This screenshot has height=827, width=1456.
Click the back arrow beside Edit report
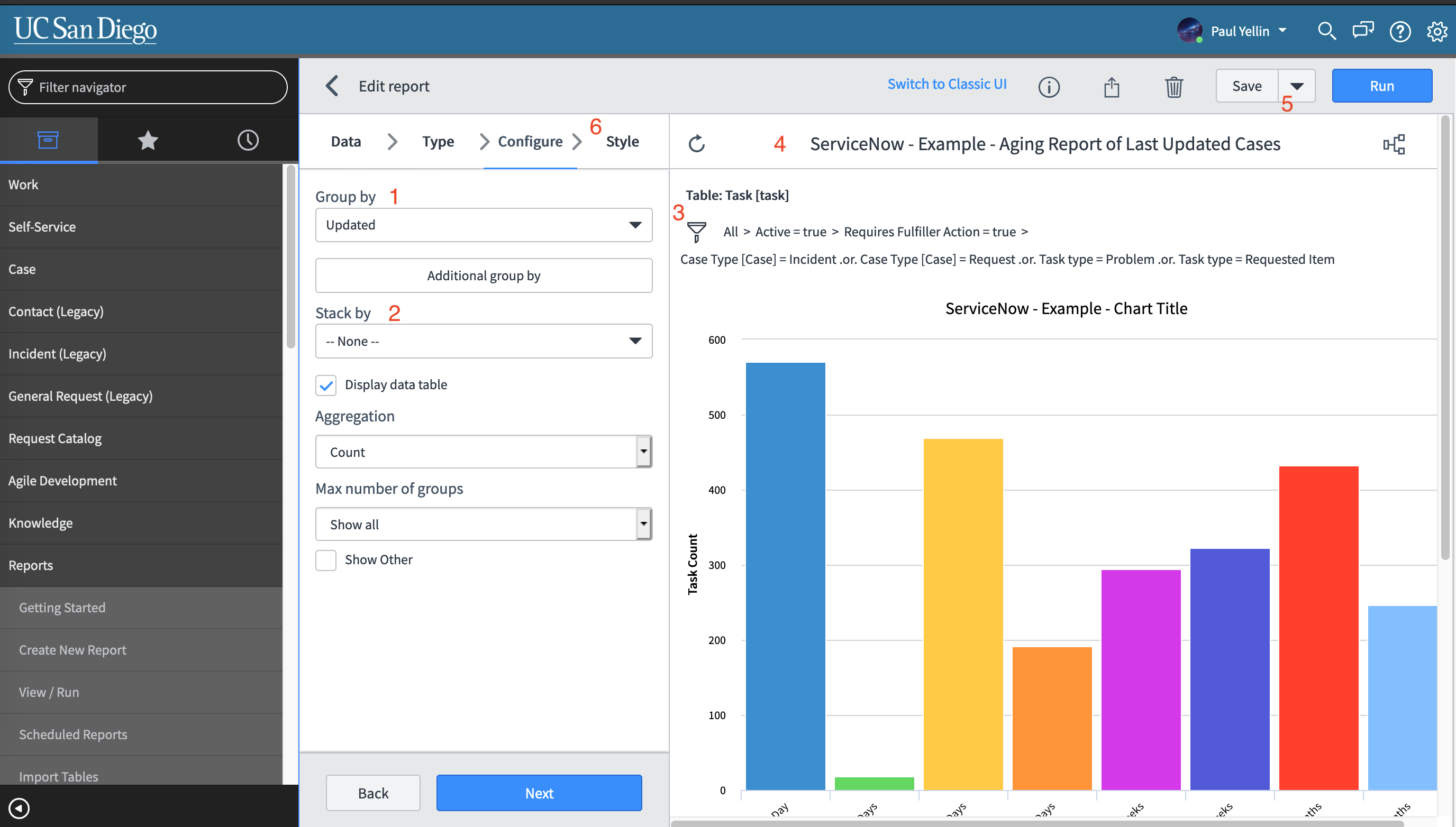(x=332, y=86)
